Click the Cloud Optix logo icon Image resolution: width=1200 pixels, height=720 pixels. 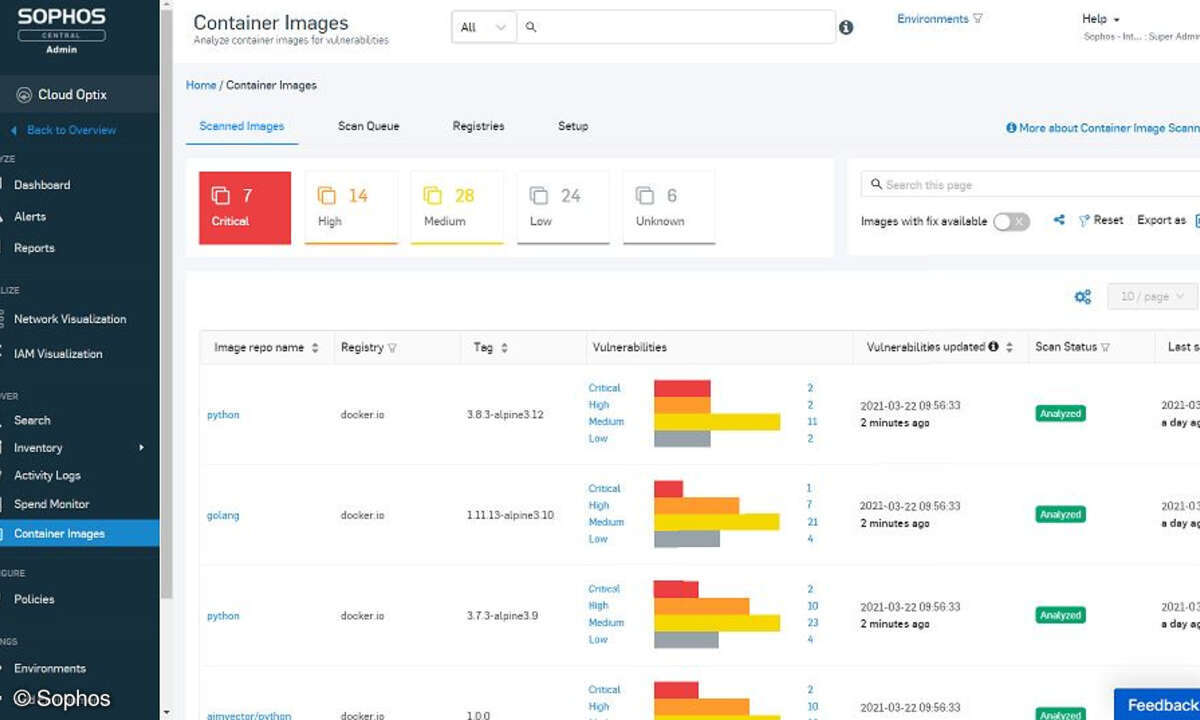pyautogui.click(x=24, y=95)
